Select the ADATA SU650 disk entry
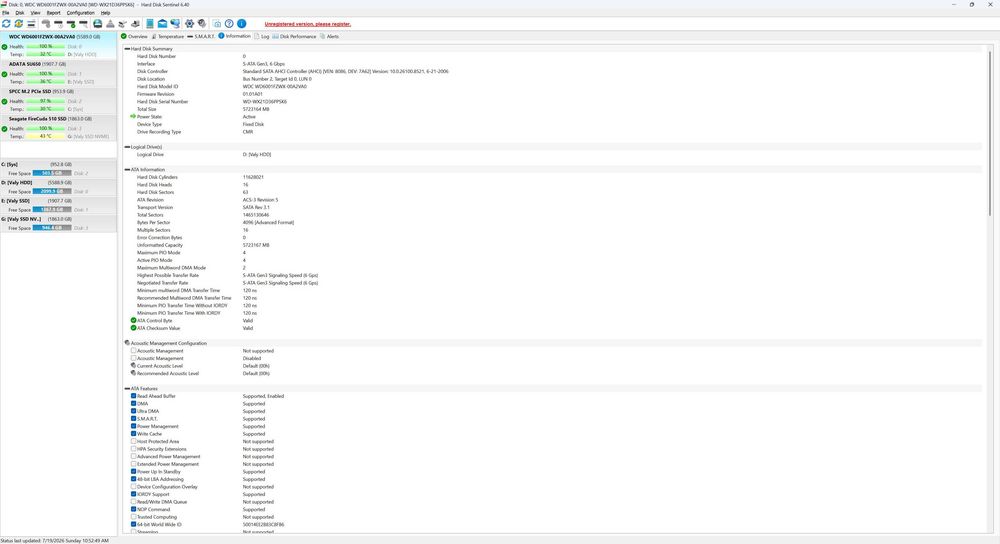 59,73
